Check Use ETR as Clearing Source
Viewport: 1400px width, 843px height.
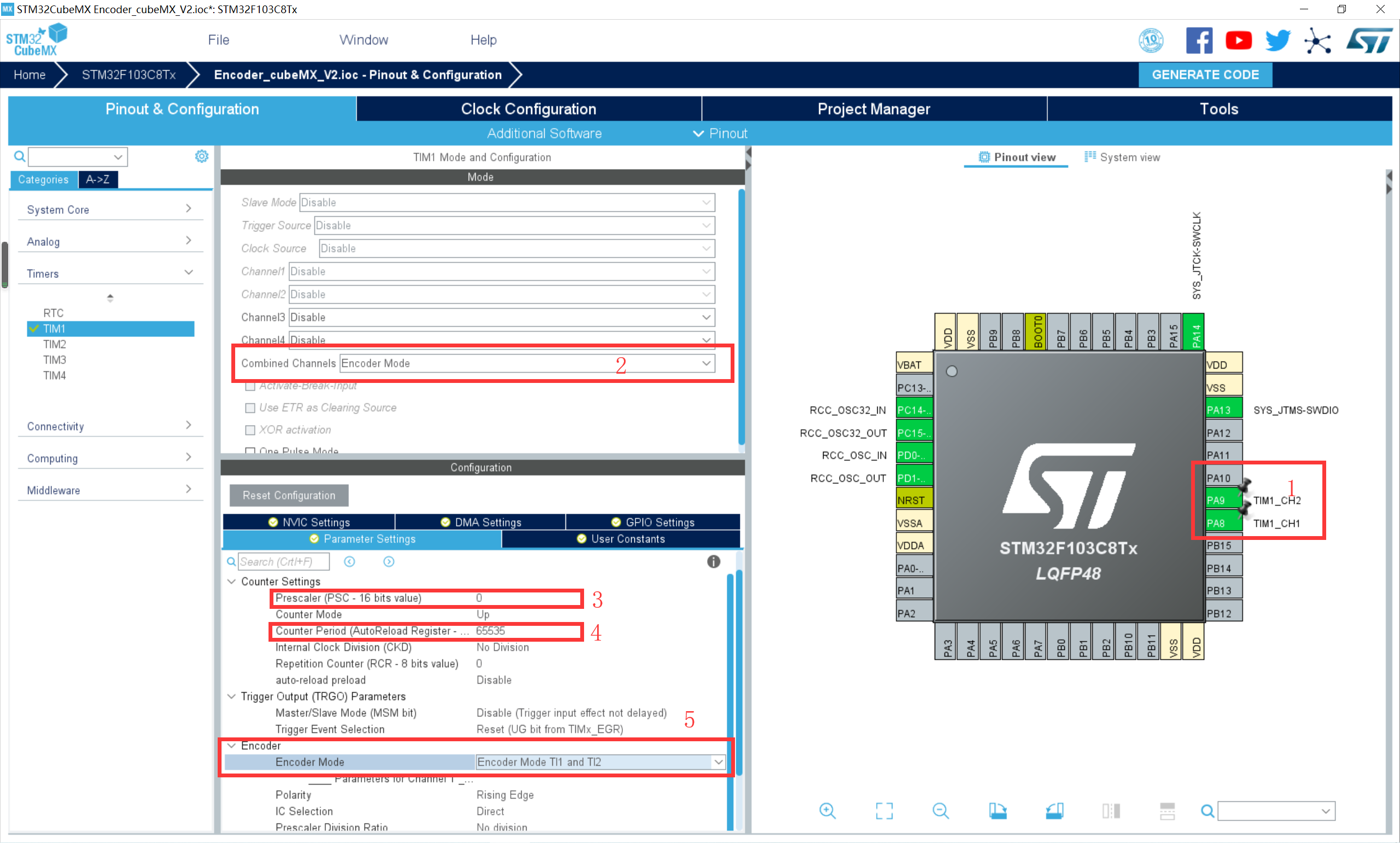[x=250, y=408]
